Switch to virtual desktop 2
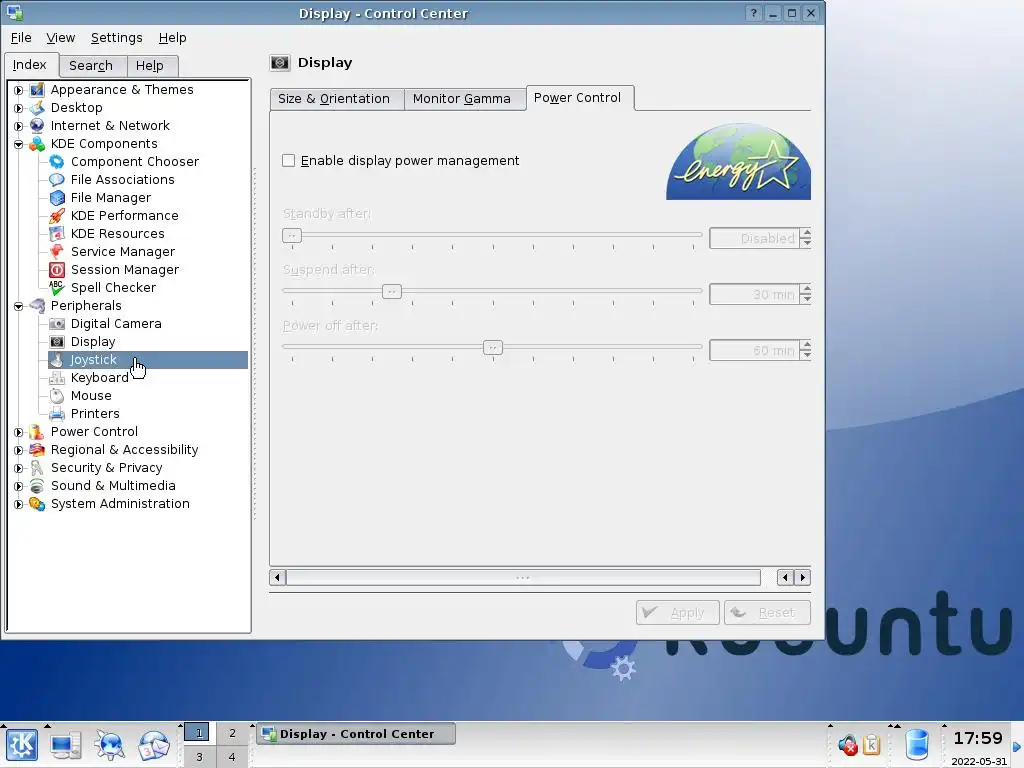The image size is (1024, 768). (232, 733)
